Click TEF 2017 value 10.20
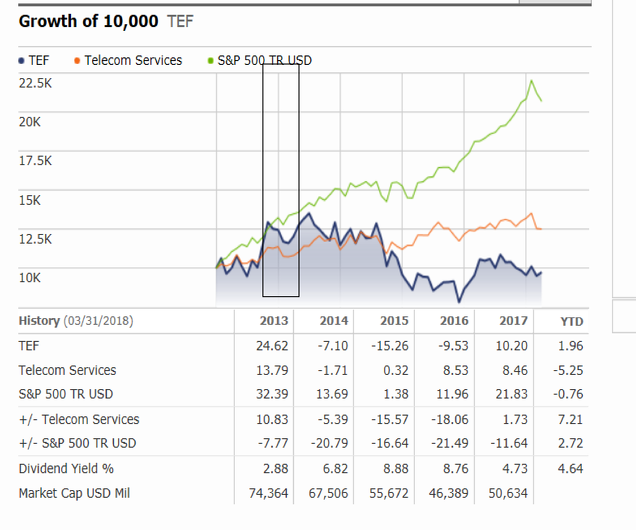Viewport: 636px width, 530px height. click(511, 346)
